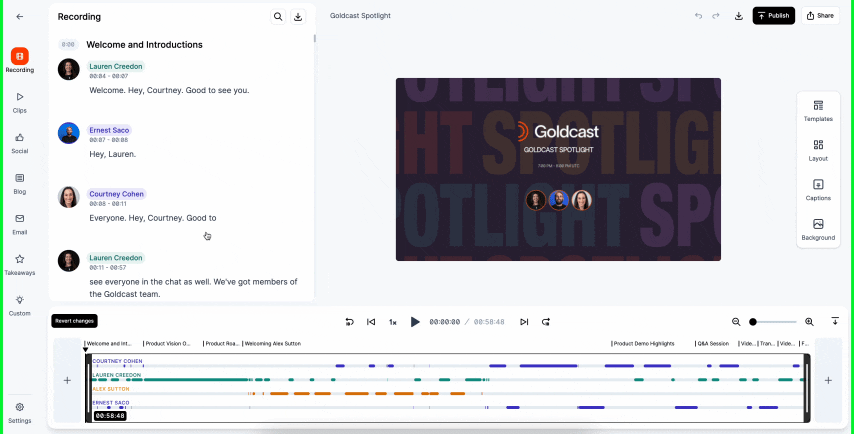Open the Templates panel
Screen dimensions: 854x434
point(818,111)
